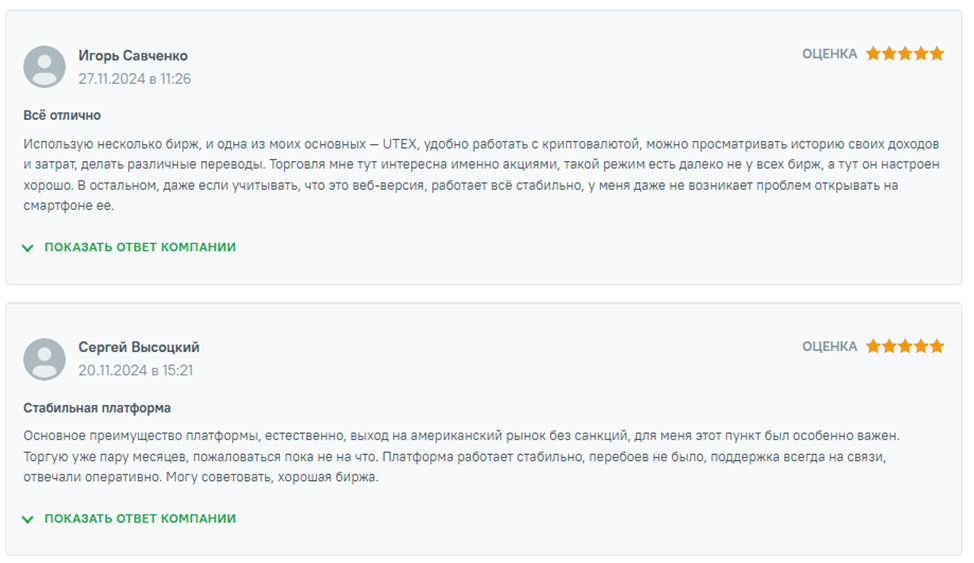
Task: Click Игорь Савченко's avatar icon
Action: point(44,67)
